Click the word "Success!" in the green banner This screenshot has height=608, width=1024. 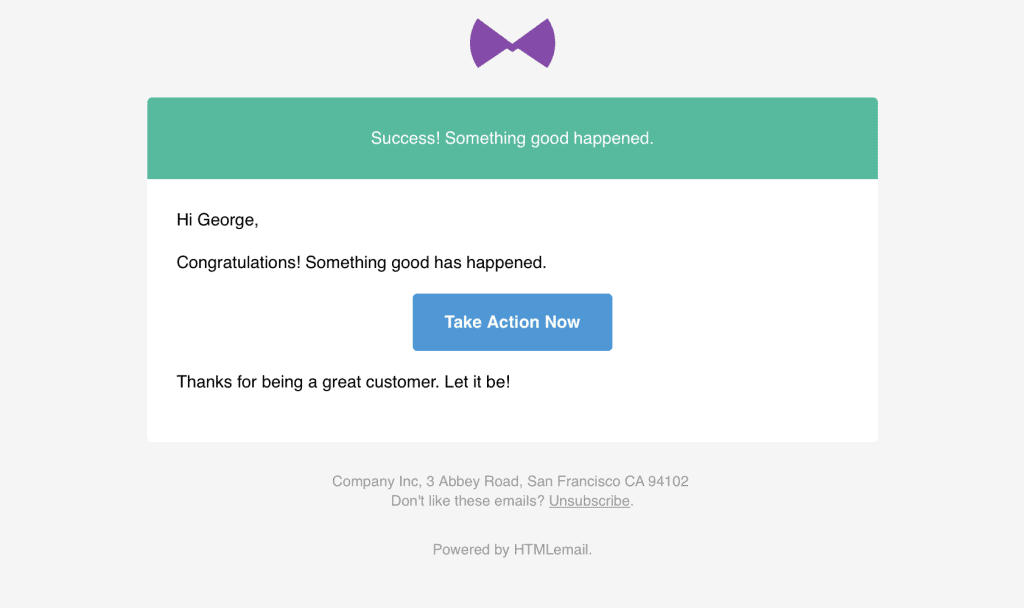[406, 138]
